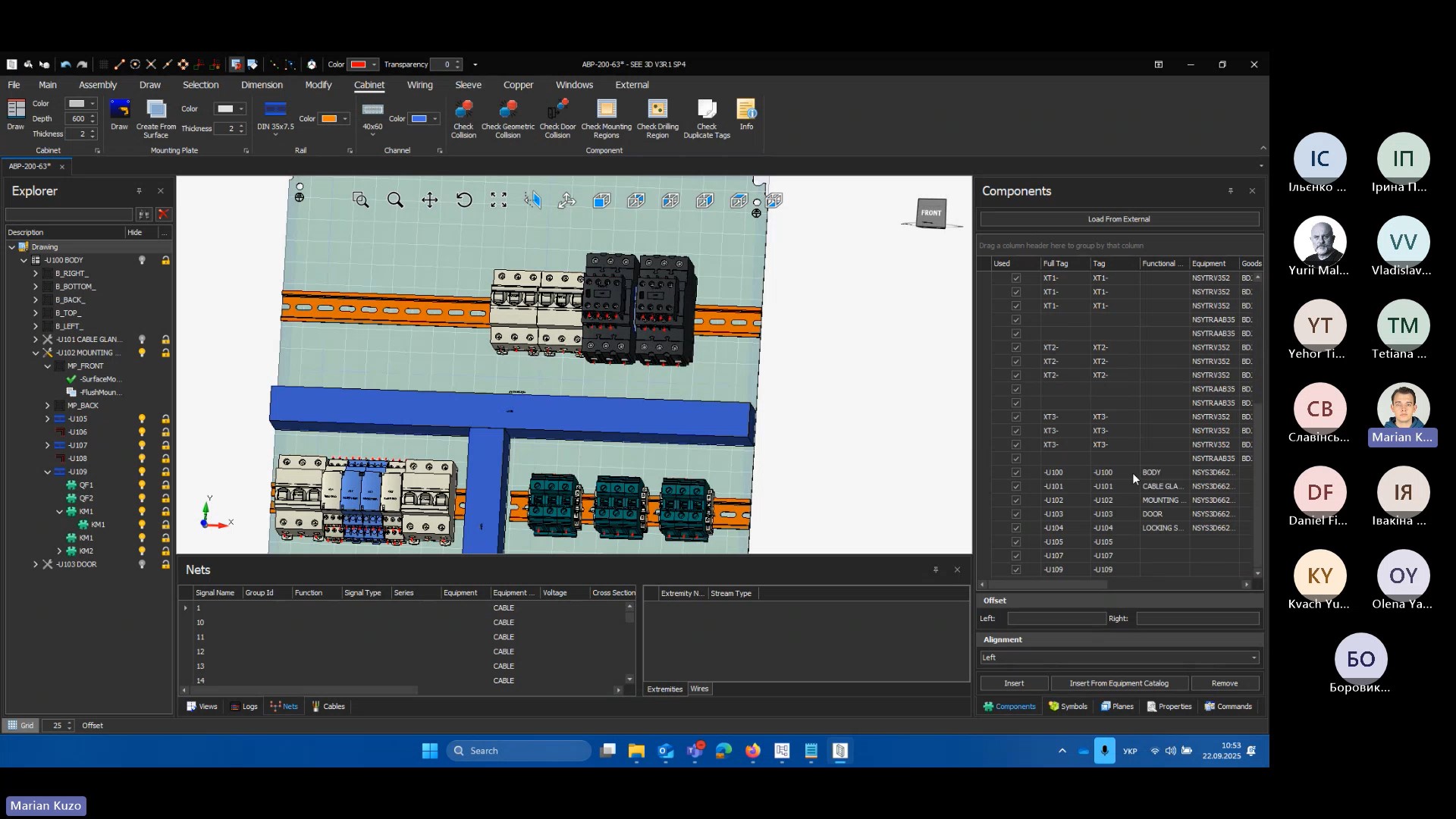The image size is (1456, 819).
Task: Click the pan arrows icon in viewport
Action: [x=430, y=200]
